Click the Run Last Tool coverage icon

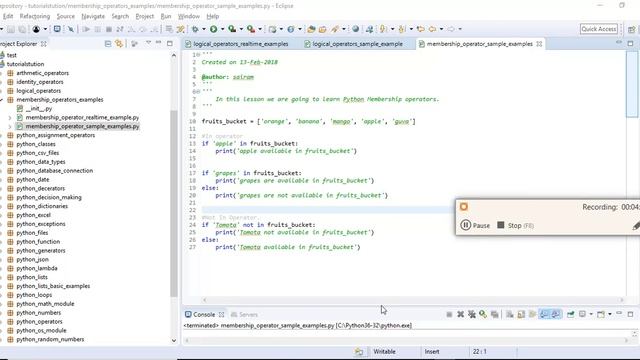[232, 29]
